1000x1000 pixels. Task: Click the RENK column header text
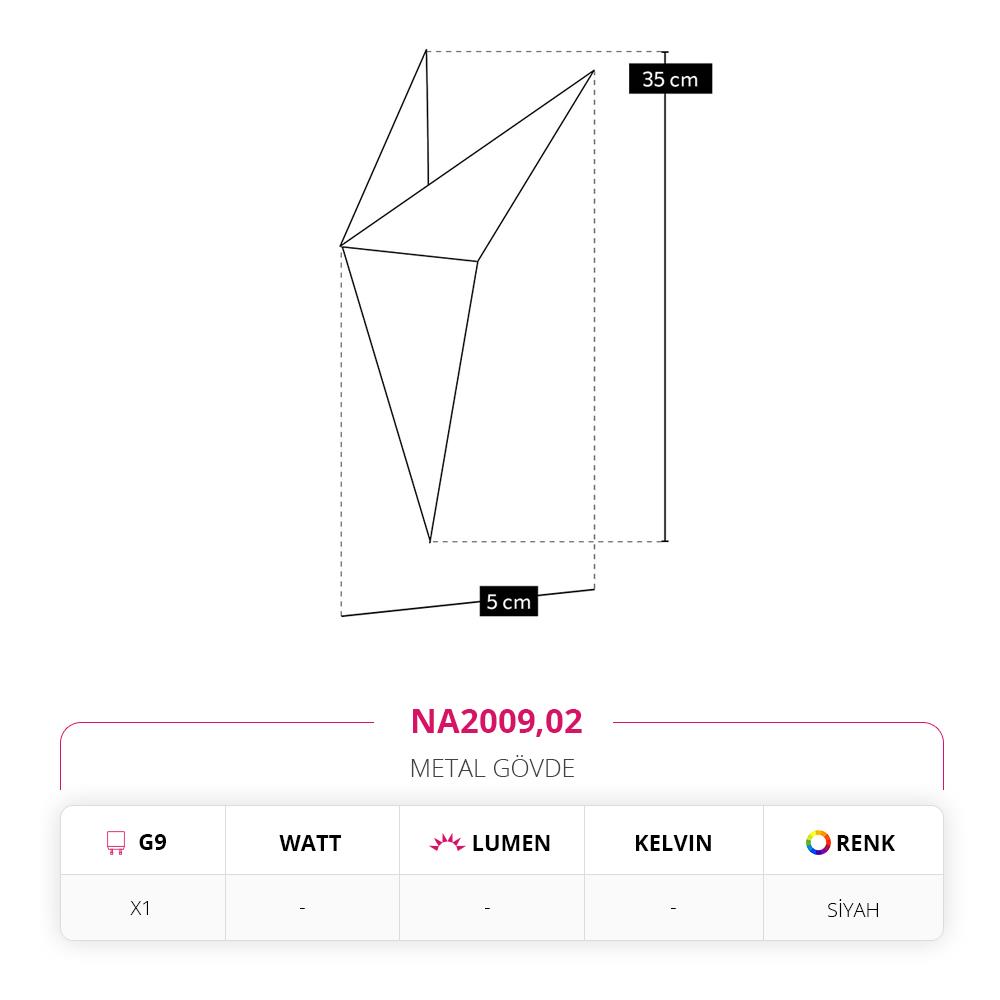(x=865, y=843)
